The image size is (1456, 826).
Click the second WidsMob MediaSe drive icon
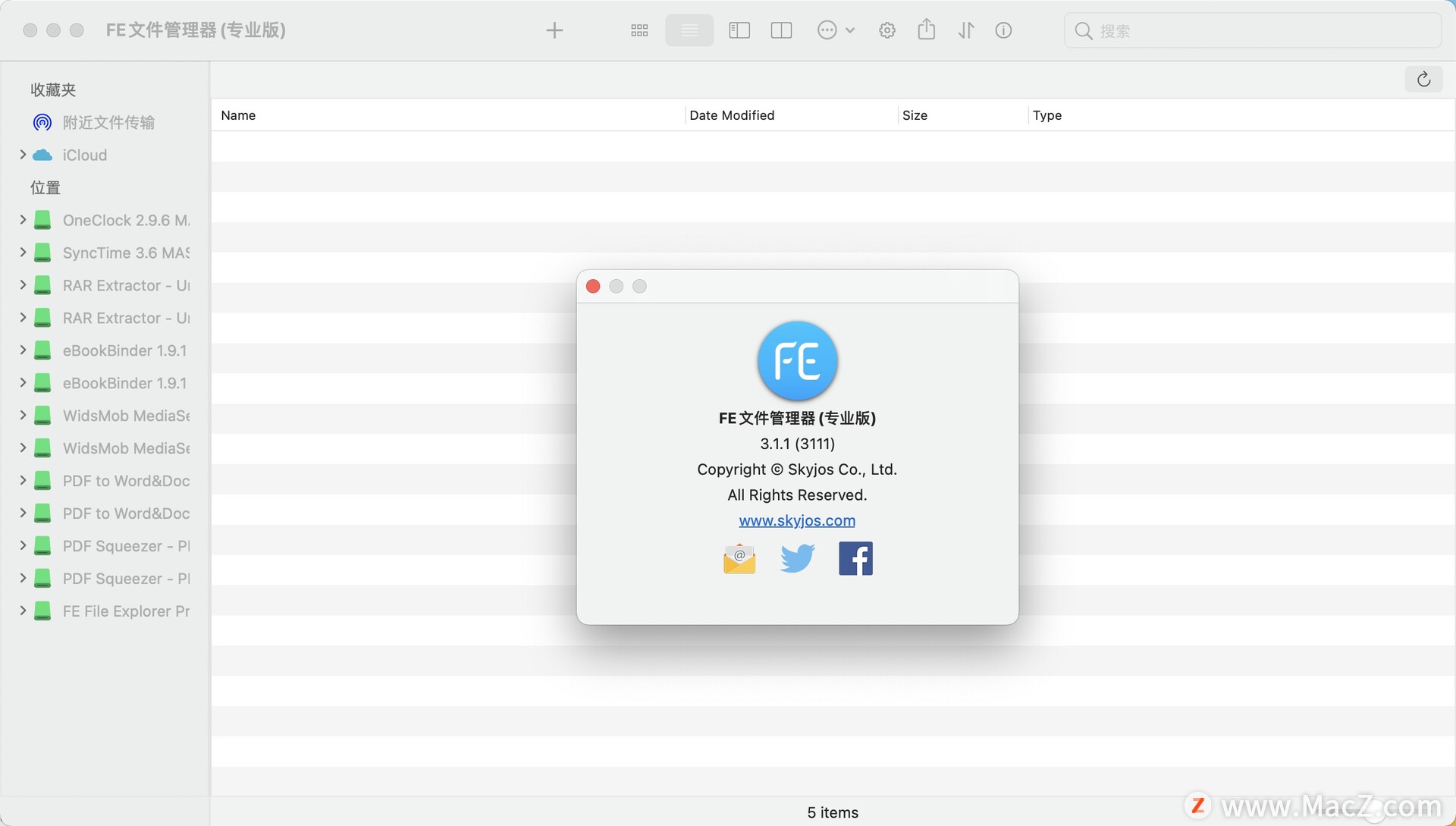(x=42, y=448)
